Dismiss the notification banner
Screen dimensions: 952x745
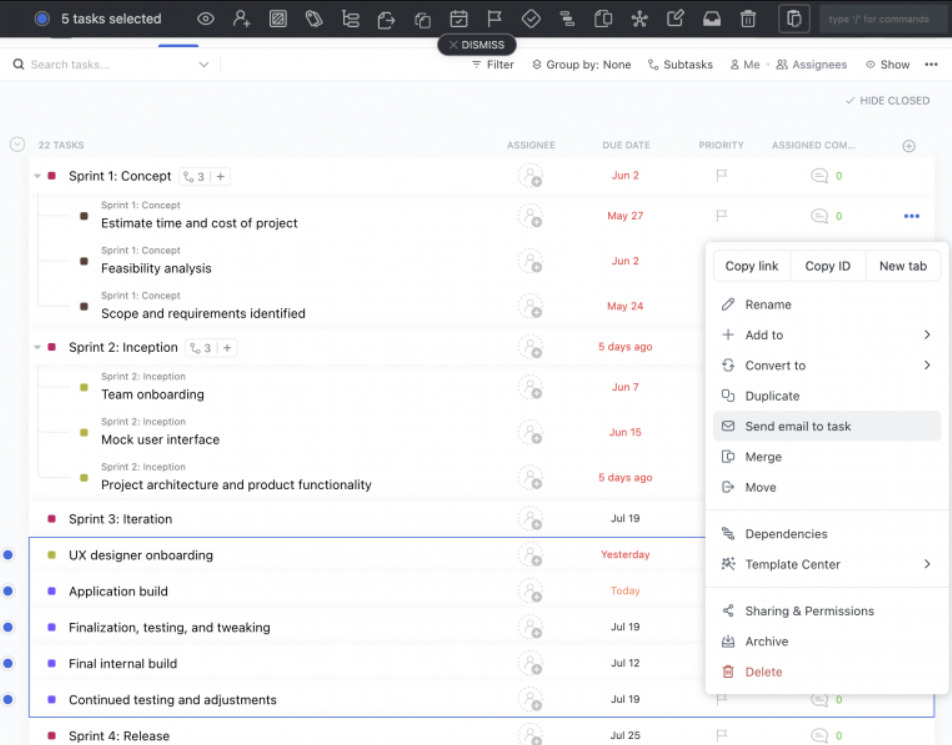pyautogui.click(x=477, y=44)
